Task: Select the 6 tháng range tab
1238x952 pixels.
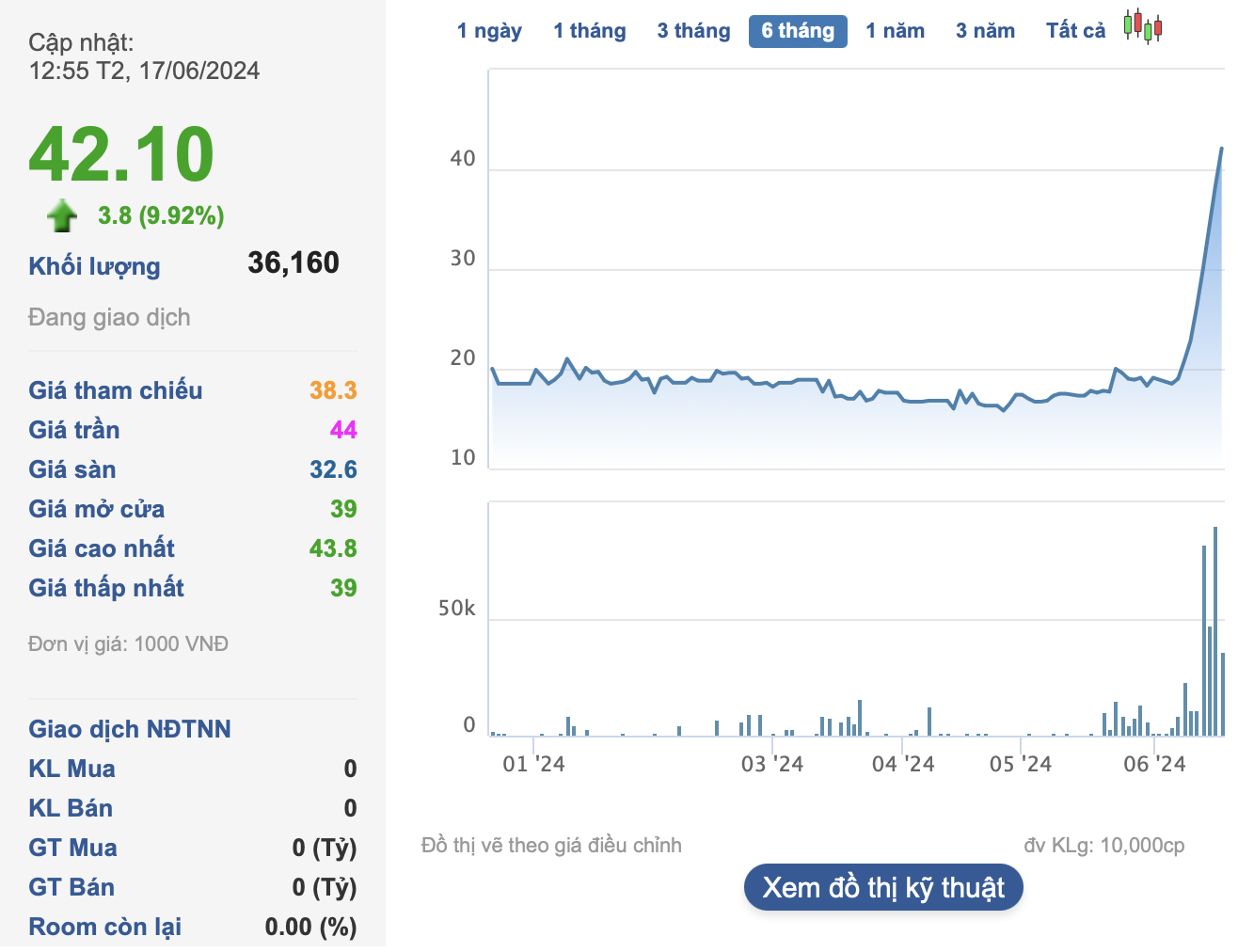Action: click(798, 31)
